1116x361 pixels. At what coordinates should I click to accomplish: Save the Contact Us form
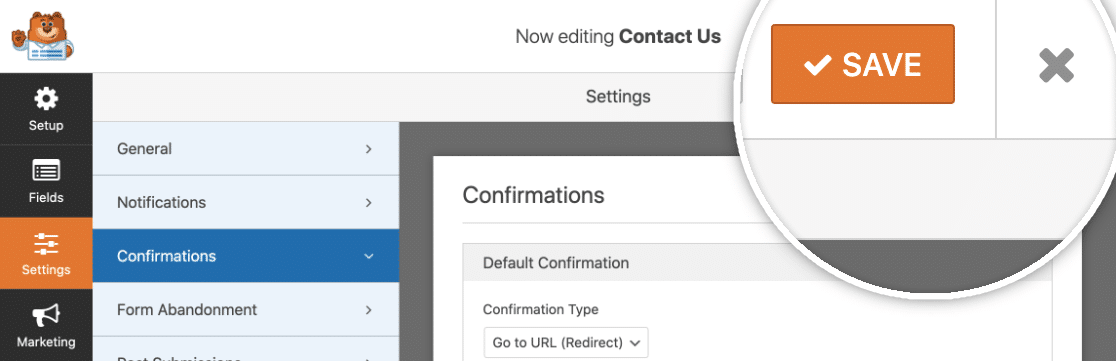(863, 64)
